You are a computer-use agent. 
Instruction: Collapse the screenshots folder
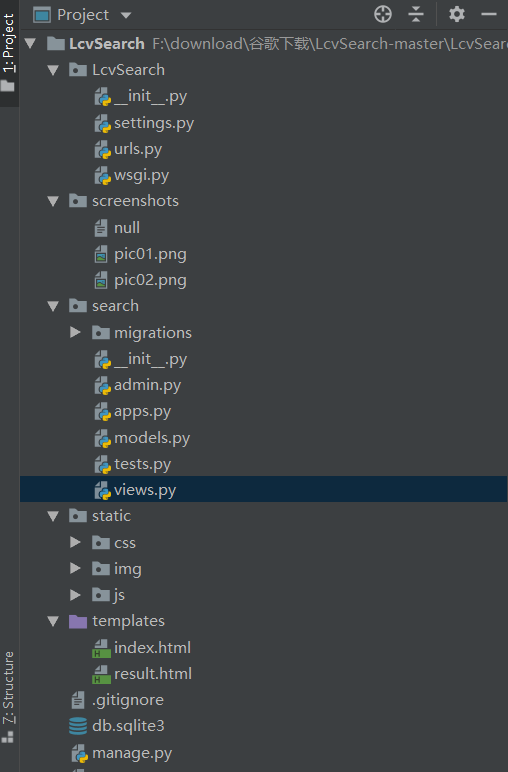(x=53, y=201)
